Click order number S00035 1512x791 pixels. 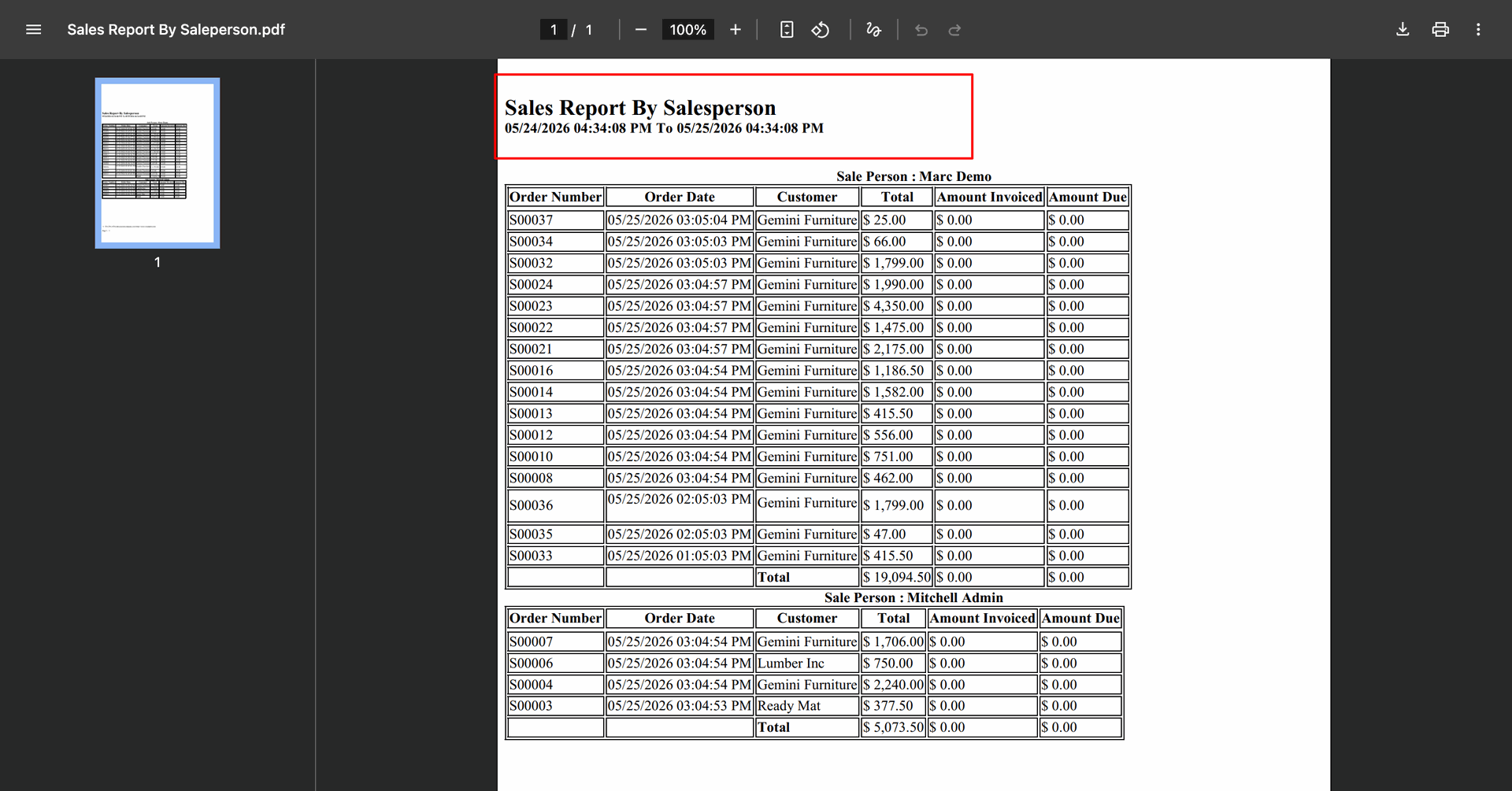pos(532,534)
